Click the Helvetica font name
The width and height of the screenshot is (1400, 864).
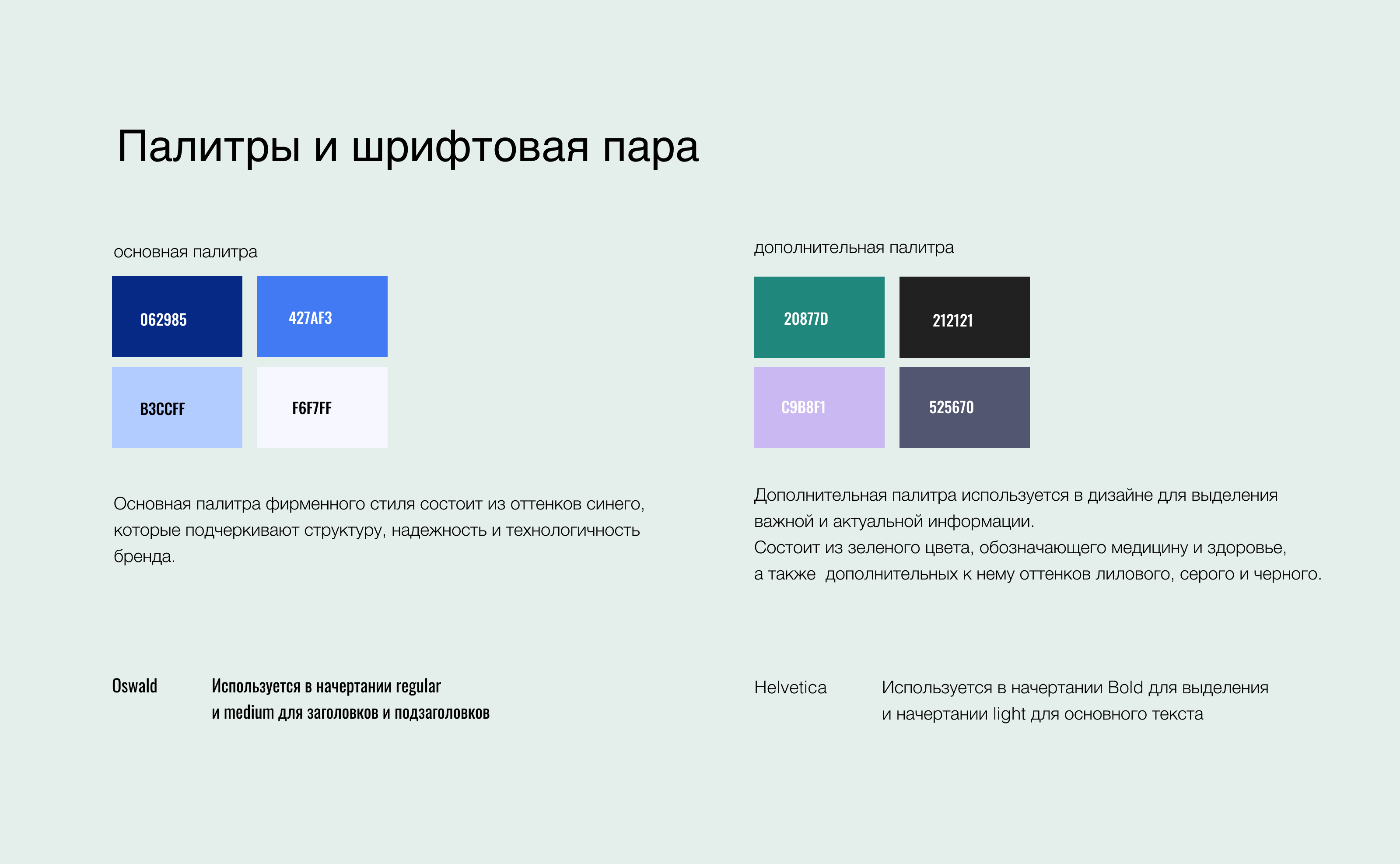(x=791, y=688)
